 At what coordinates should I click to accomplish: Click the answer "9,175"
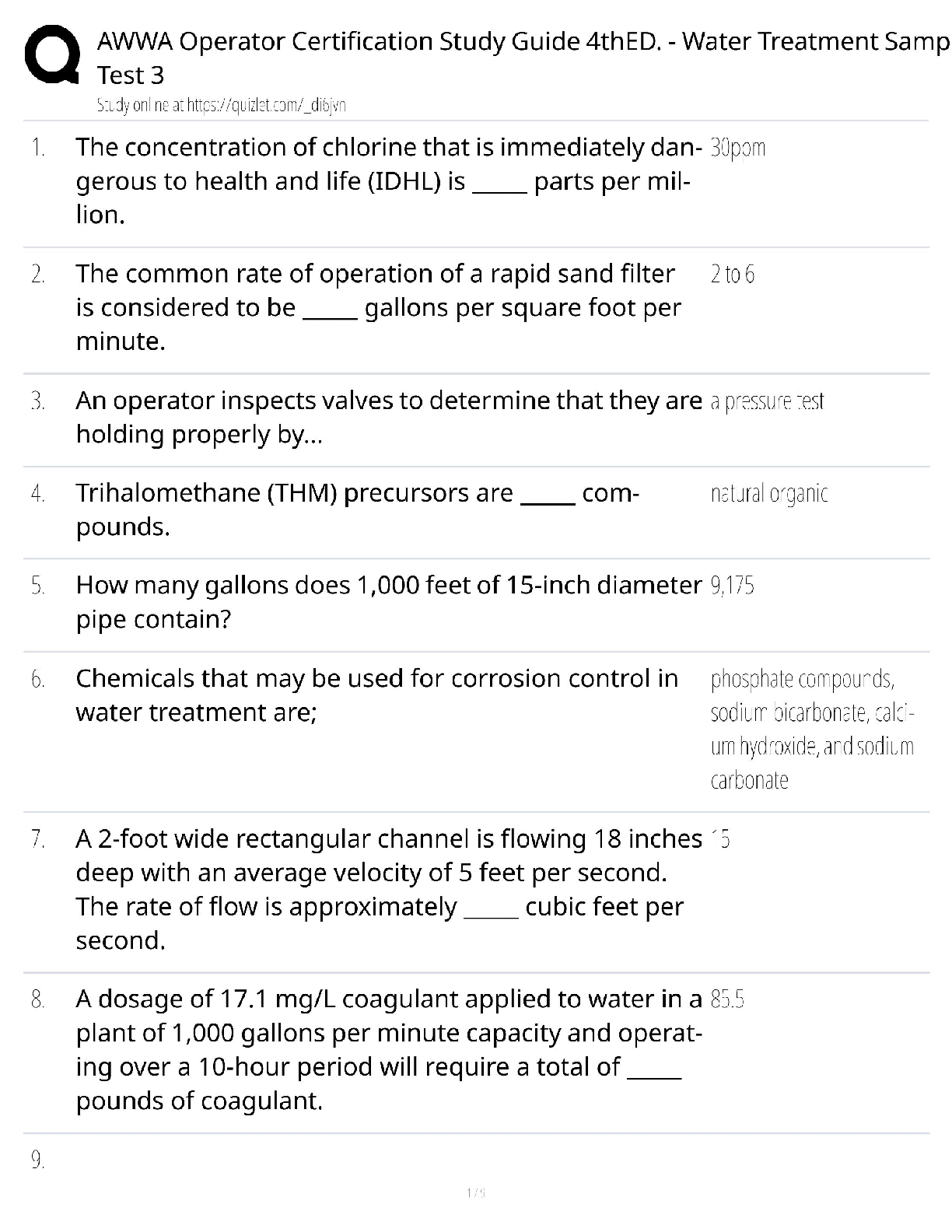[x=732, y=586]
